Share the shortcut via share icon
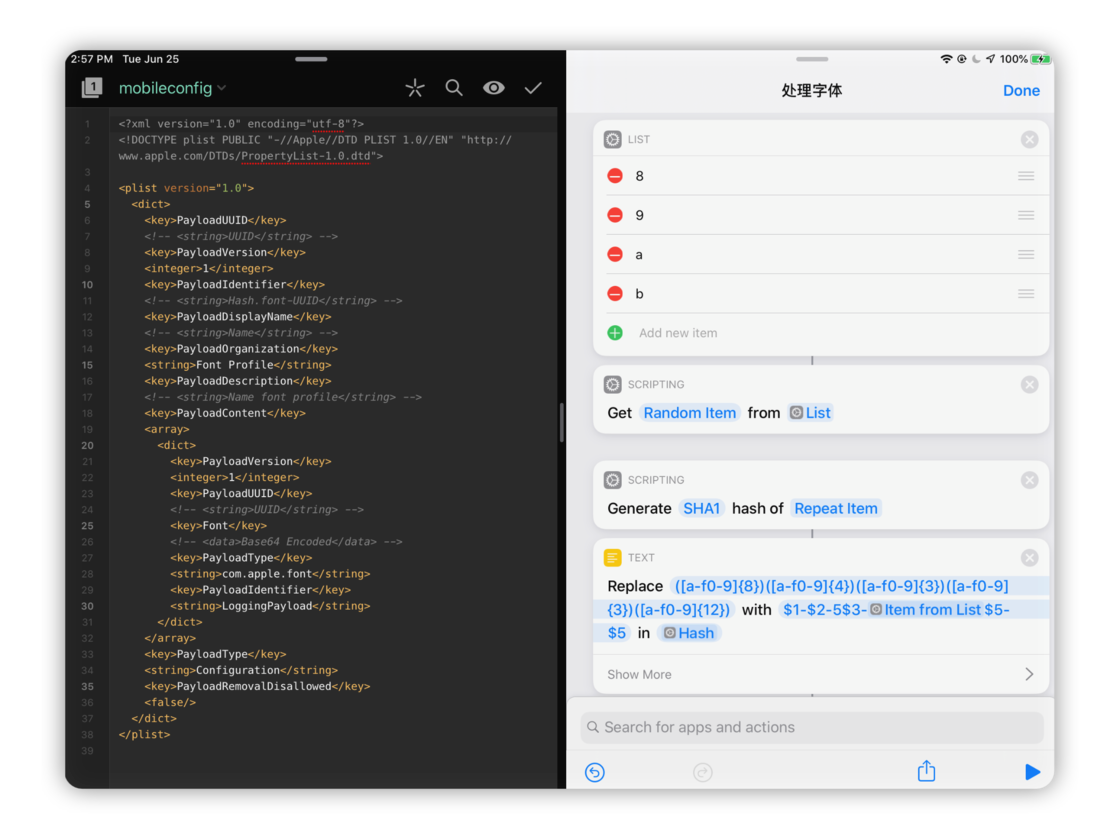1120x840 pixels. [x=926, y=771]
